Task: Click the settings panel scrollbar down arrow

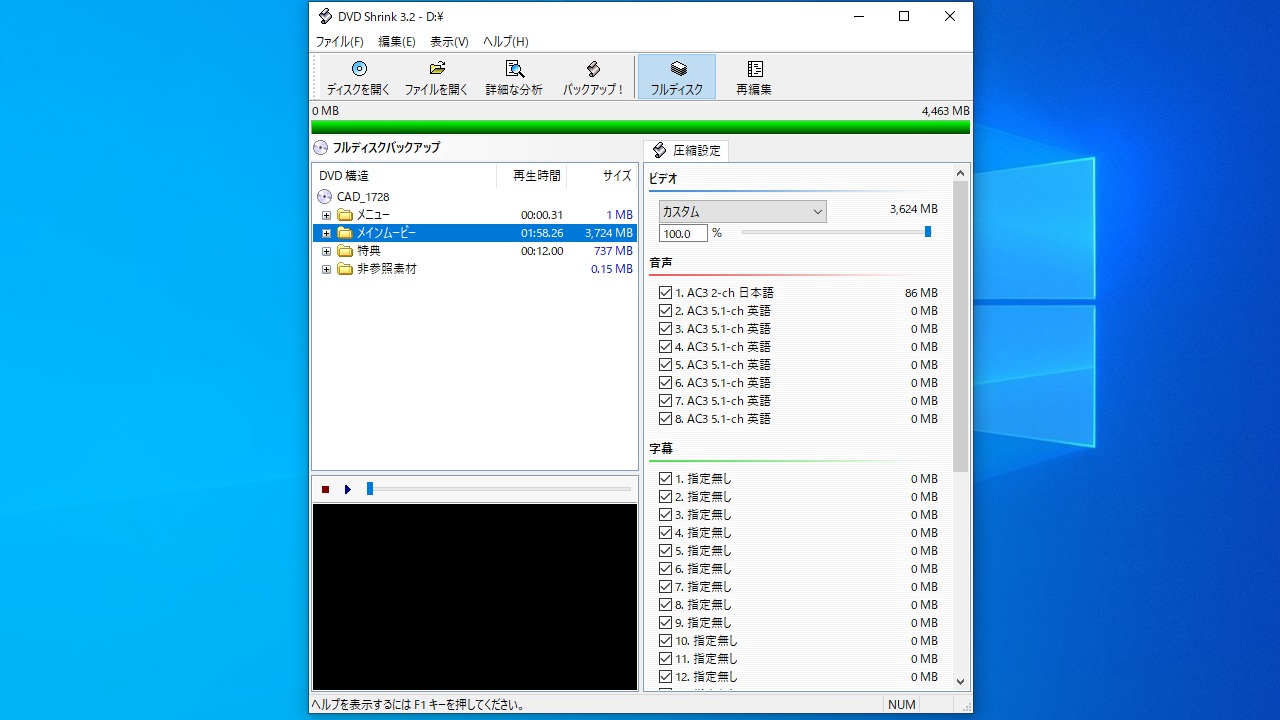Action: coord(961,682)
